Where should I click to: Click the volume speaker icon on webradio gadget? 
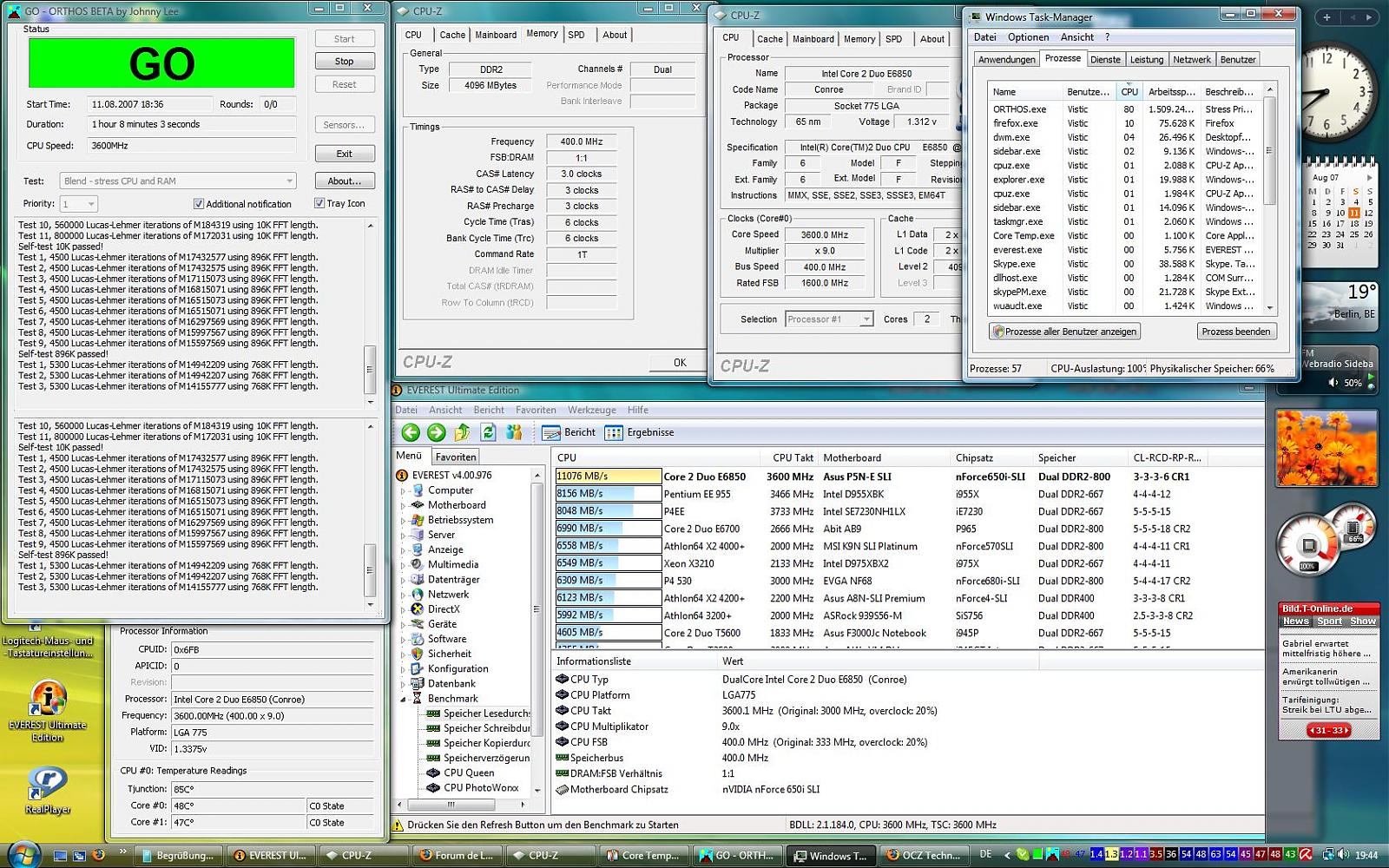1334,383
